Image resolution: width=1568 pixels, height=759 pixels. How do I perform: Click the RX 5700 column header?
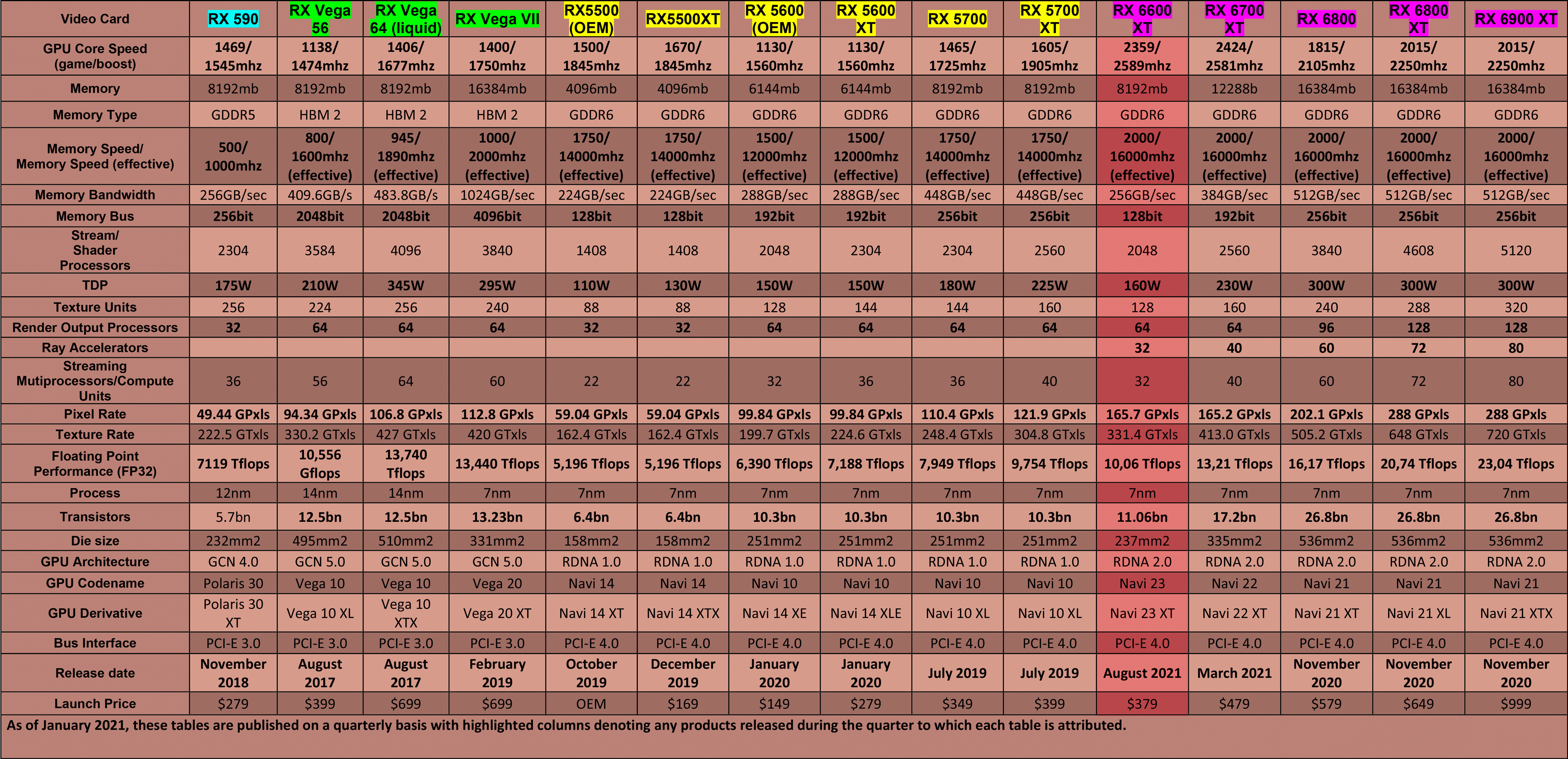958,19
